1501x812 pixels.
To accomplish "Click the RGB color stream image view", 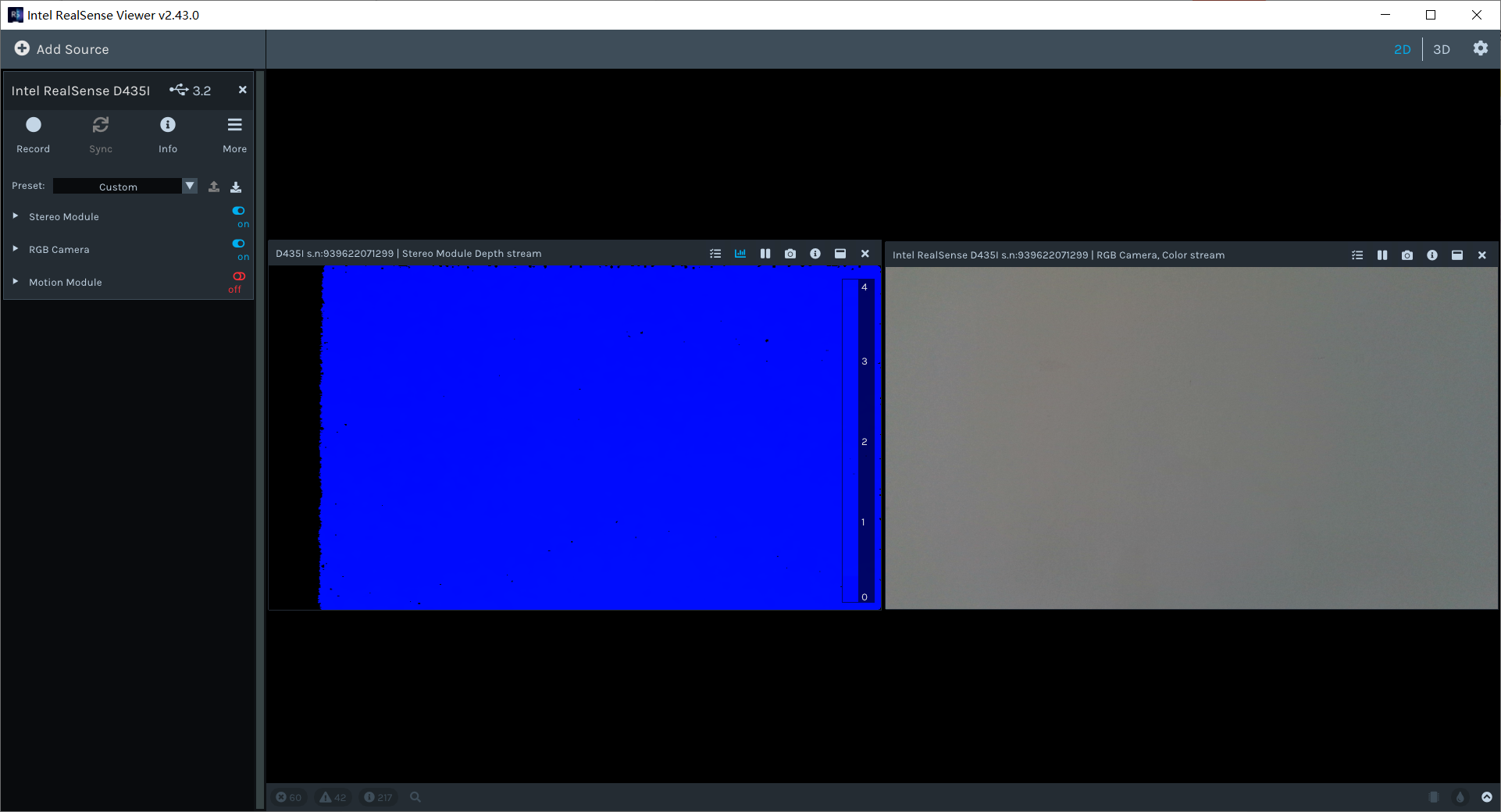I will (x=1192, y=438).
